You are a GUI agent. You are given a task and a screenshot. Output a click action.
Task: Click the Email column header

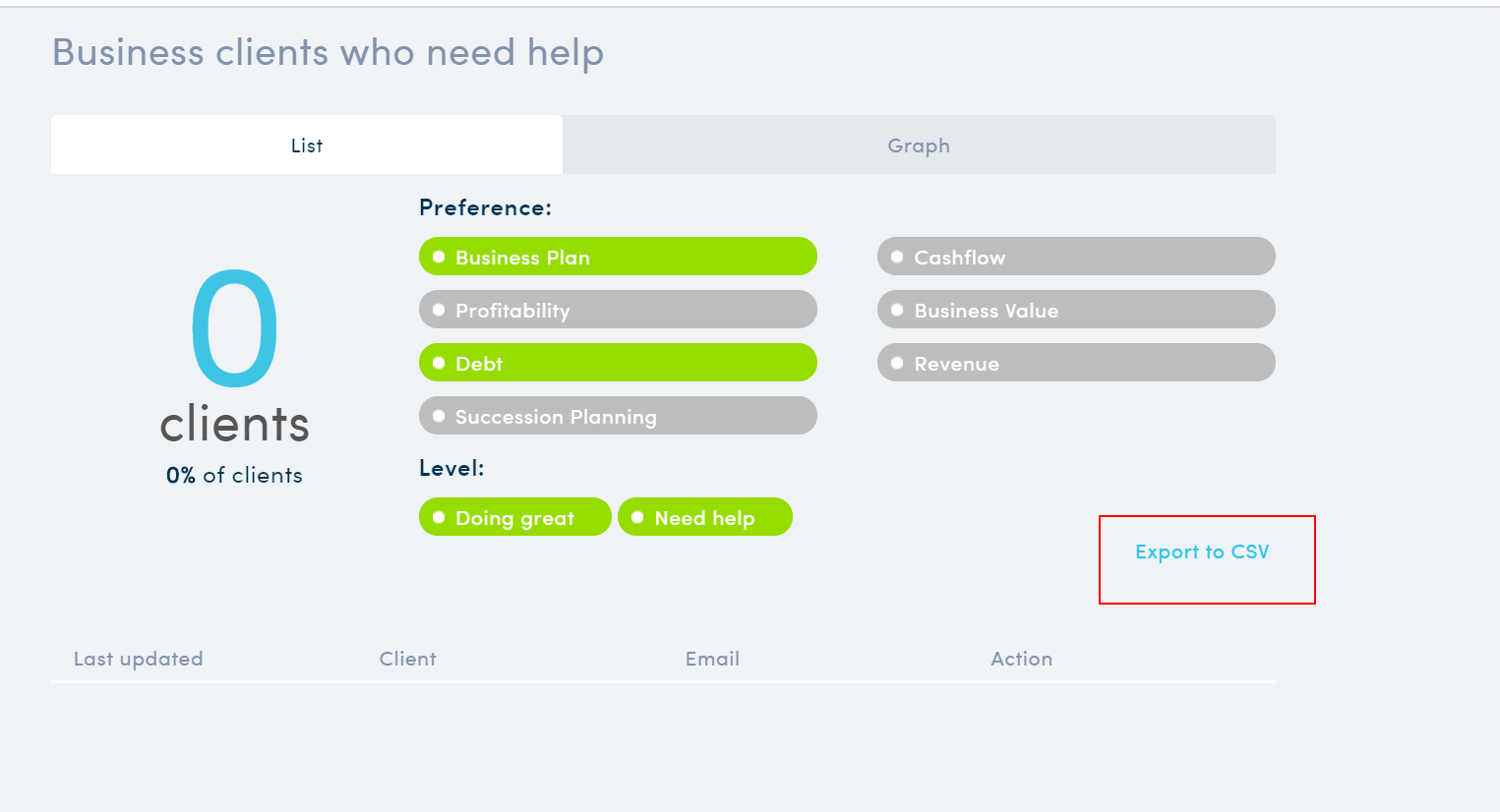click(x=713, y=659)
